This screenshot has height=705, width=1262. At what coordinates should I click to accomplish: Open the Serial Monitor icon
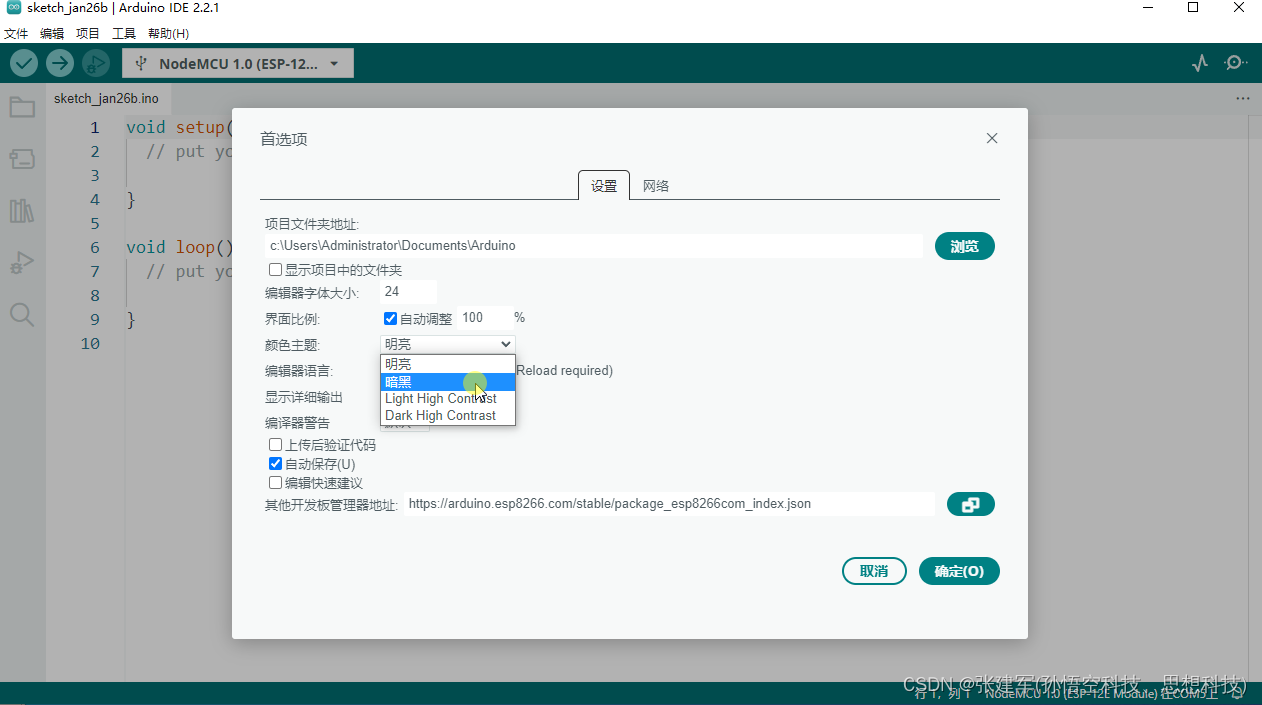coord(1236,63)
